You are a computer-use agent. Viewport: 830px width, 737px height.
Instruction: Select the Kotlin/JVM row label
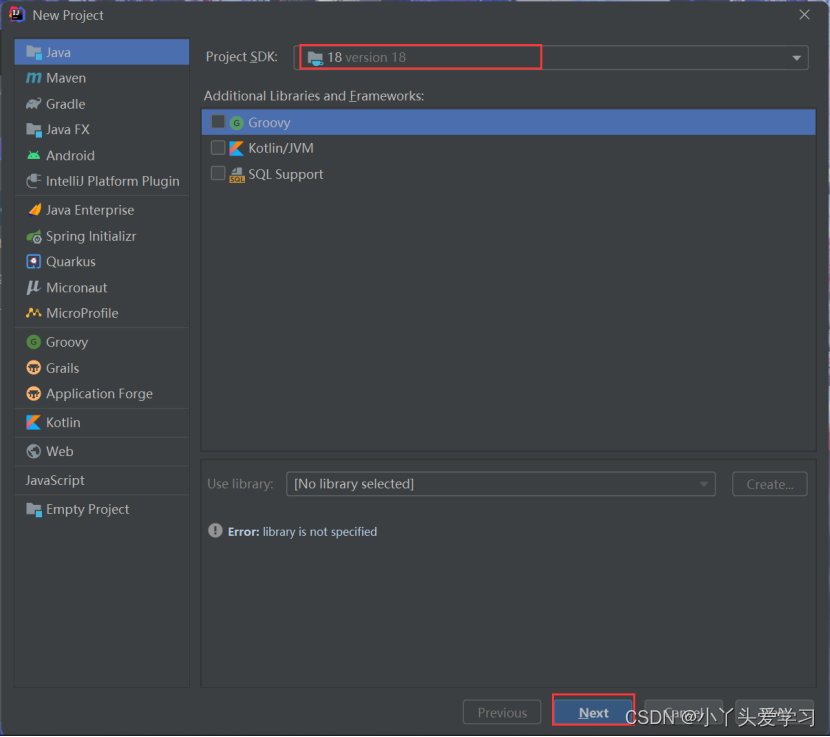pos(281,148)
